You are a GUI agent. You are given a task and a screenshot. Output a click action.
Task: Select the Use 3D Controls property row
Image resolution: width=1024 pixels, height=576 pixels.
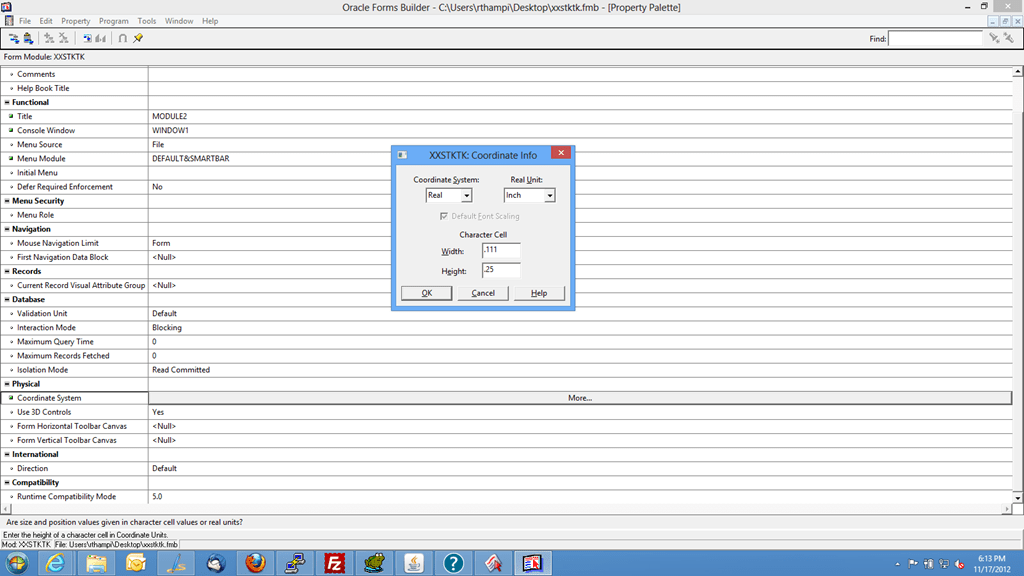(x=507, y=412)
